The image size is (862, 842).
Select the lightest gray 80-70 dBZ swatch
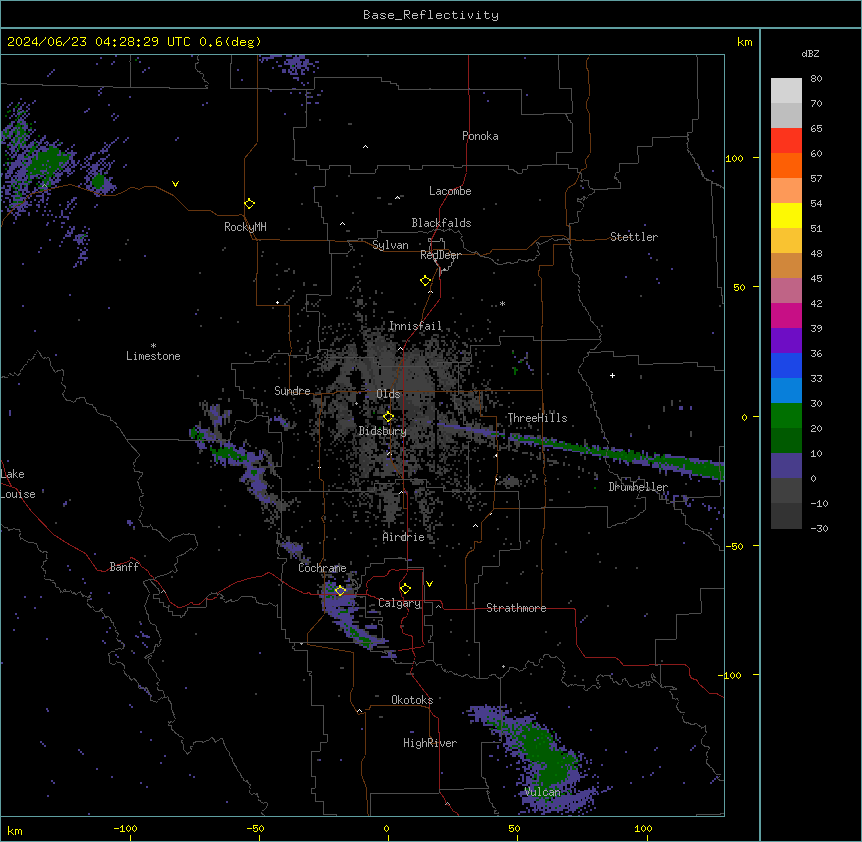pyautogui.click(x=786, y=91)
